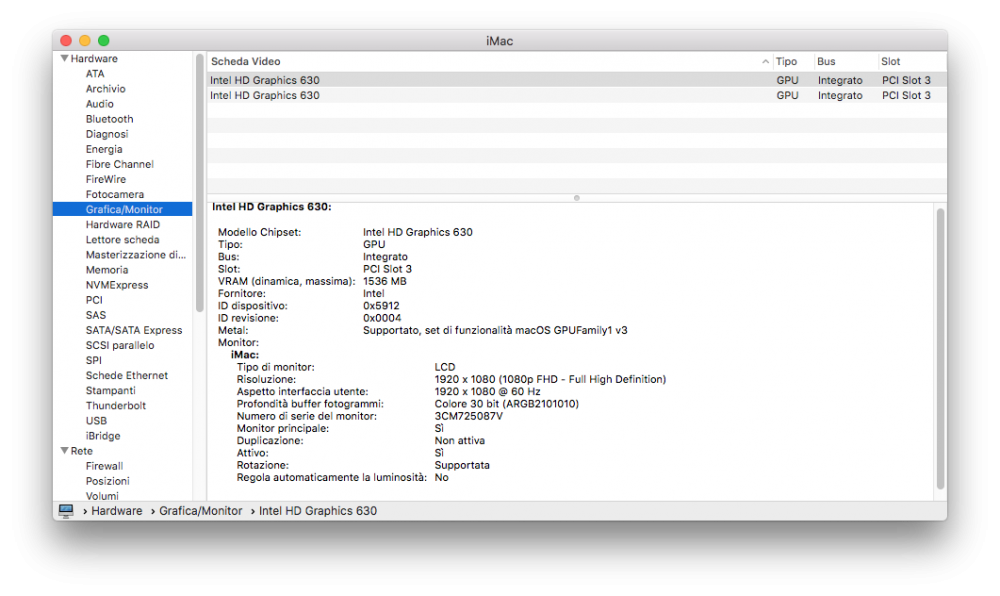Click the split pane divider handle dot
Image resolution: width=1000 pixels, height=596 pixels.
pyautogui.click(x=577, y=198)
